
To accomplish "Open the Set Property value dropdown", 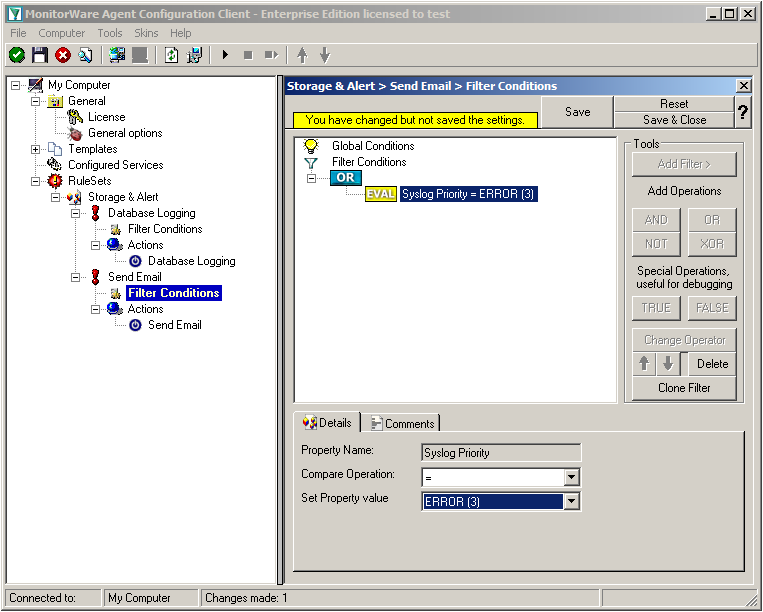I will pos(572,502).
